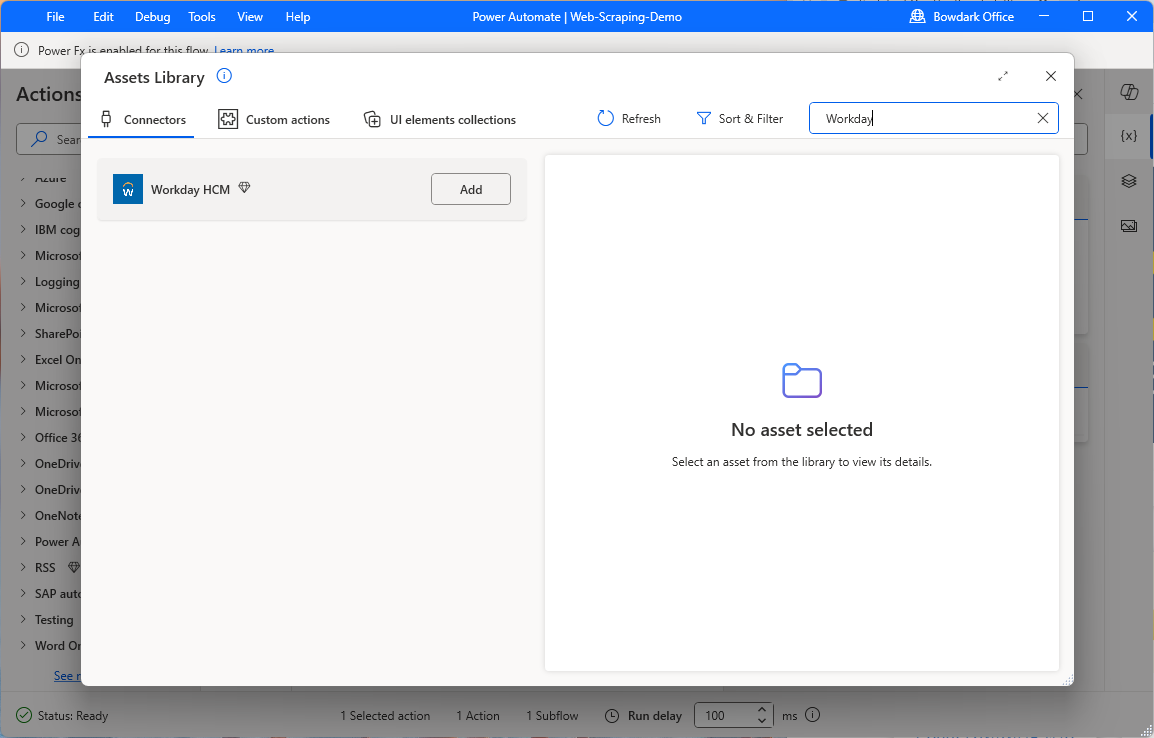Refresh the assets list
This screenshot has height=738, width=1154.
coord(629,118)
